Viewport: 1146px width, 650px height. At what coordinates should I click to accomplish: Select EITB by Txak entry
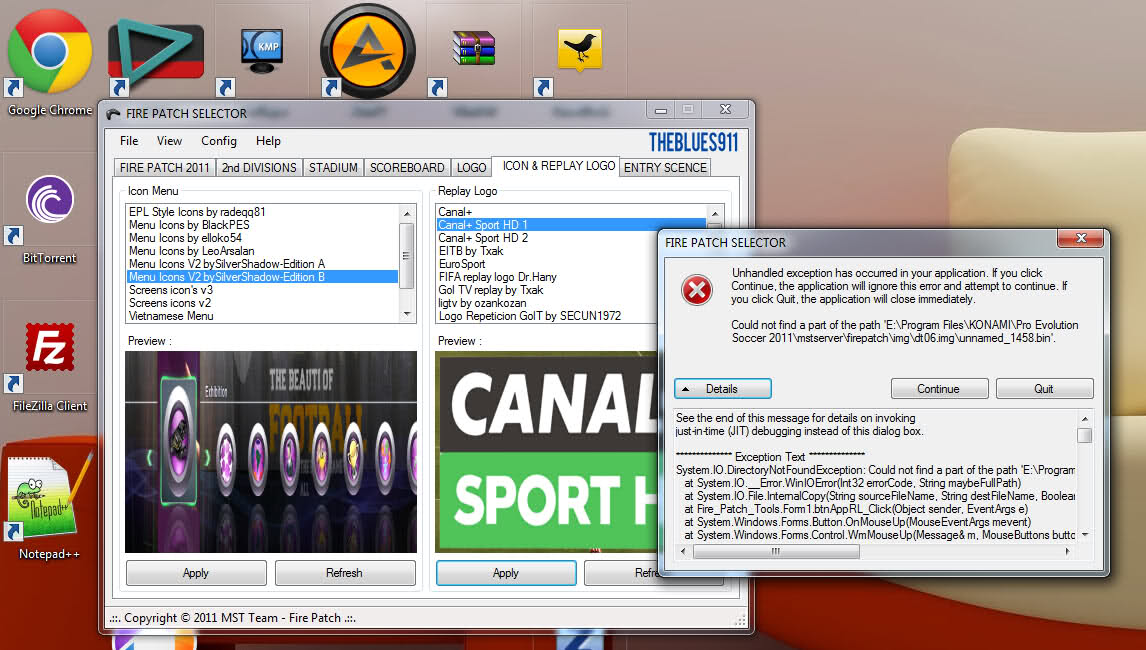tap(547, 251)
